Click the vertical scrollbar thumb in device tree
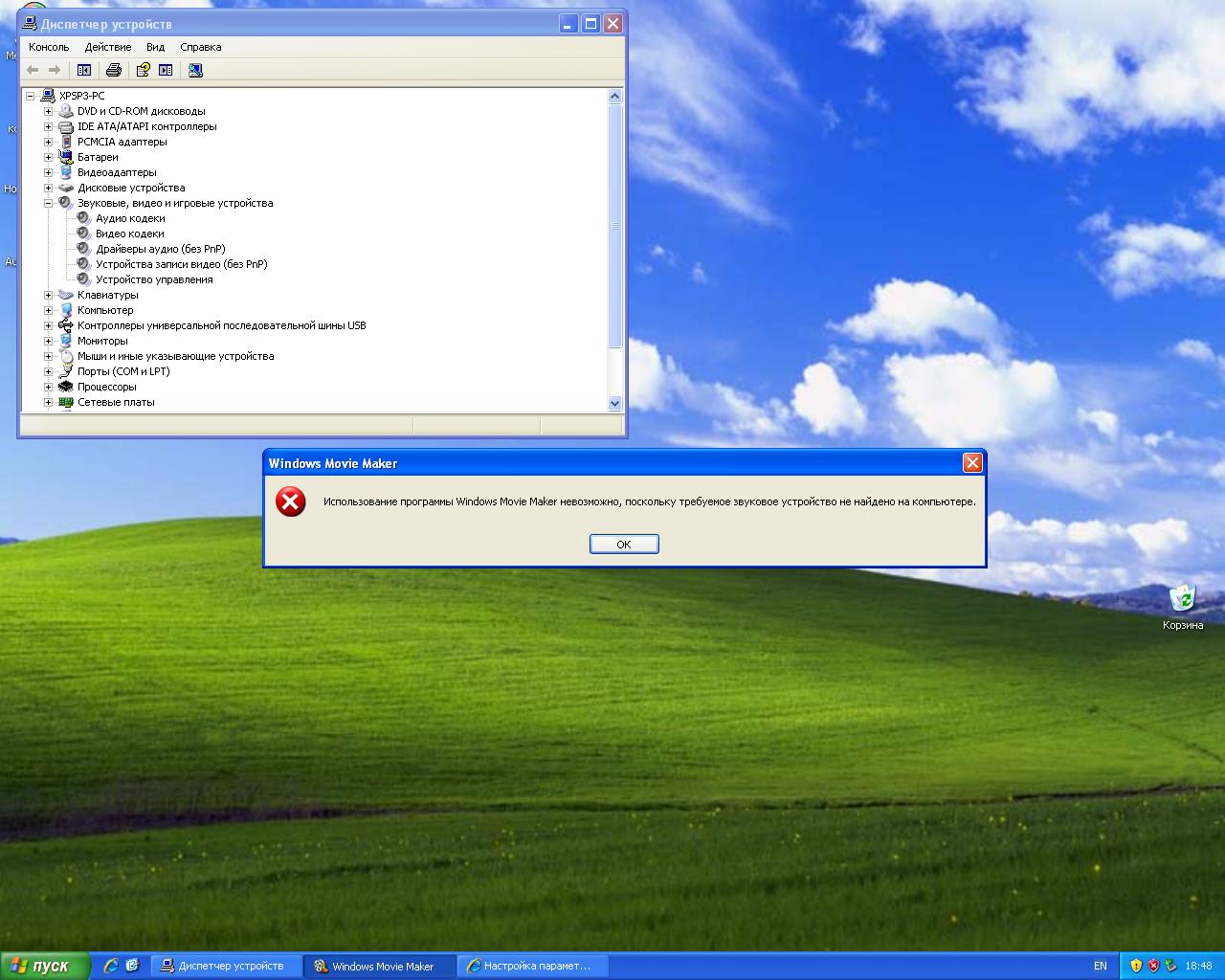 coord(615,226)
